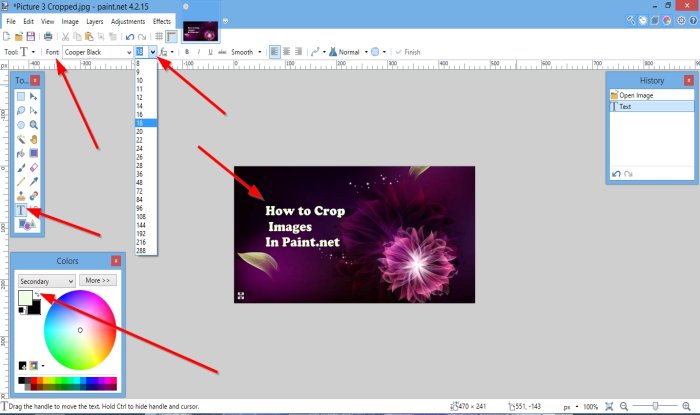
Task: Click the New file icon
Action: (x=6, y=37)
